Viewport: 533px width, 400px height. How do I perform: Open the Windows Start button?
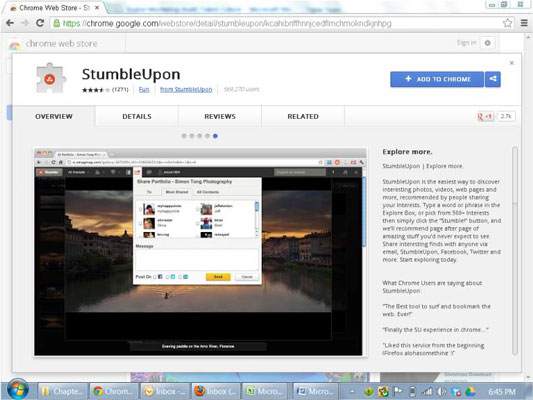18,389
